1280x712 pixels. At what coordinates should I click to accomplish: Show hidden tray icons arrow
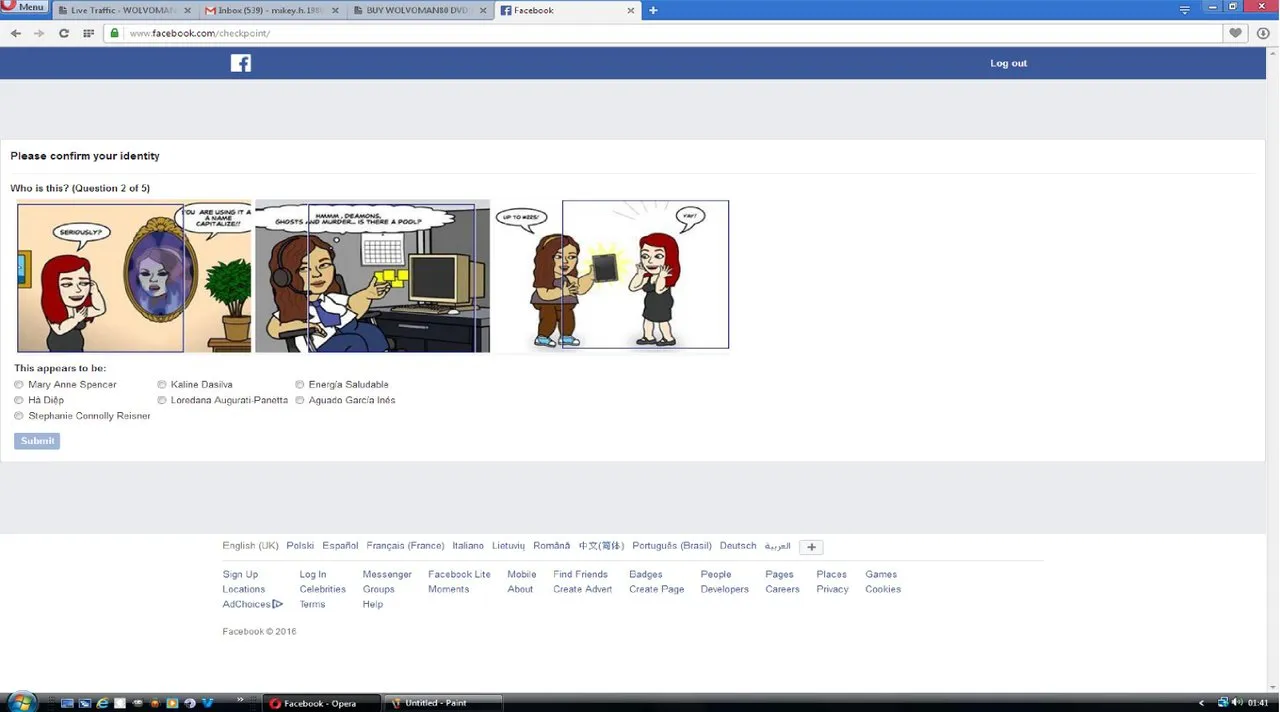(1201, 703)
